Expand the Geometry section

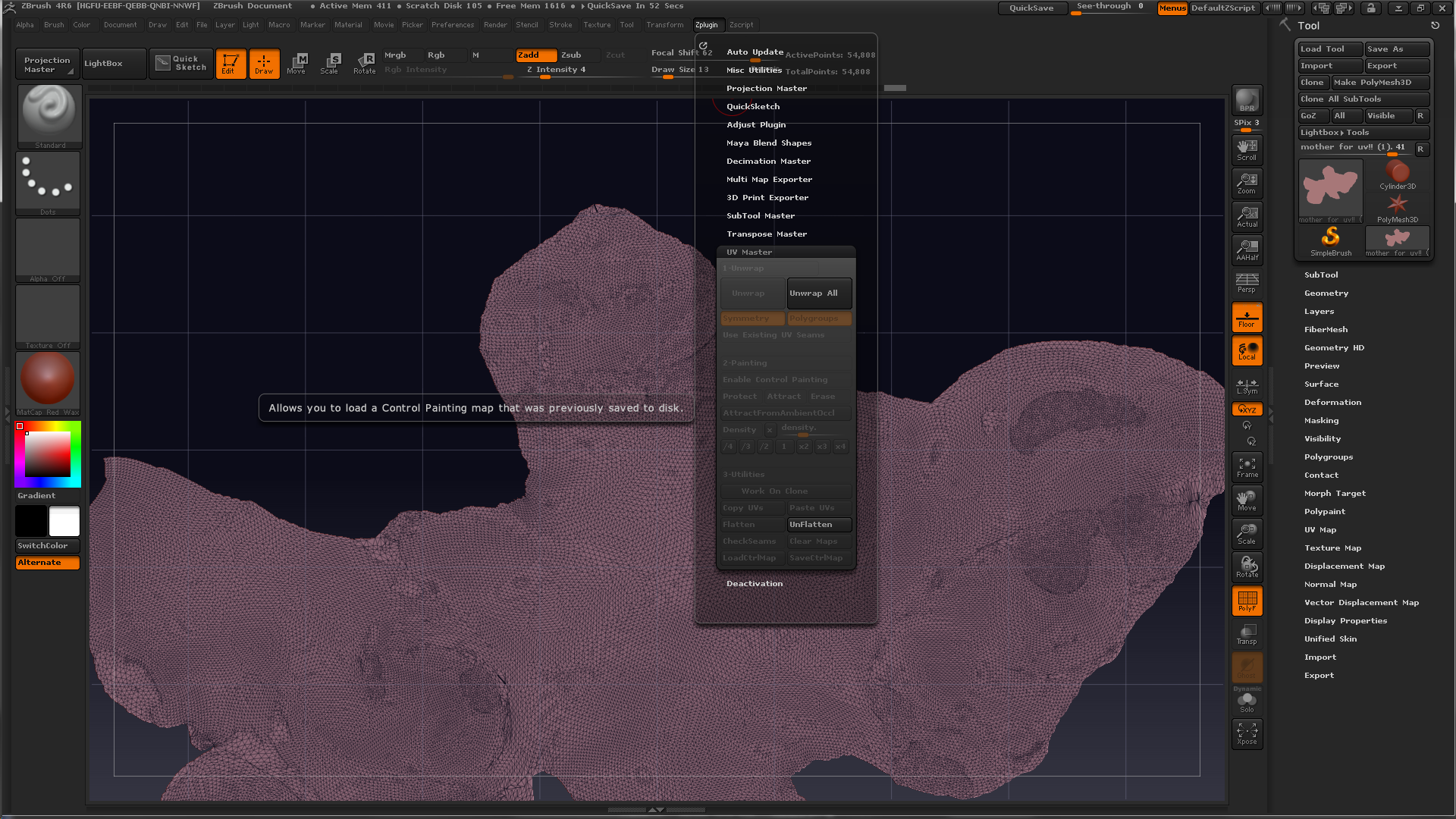(1326, 293)
